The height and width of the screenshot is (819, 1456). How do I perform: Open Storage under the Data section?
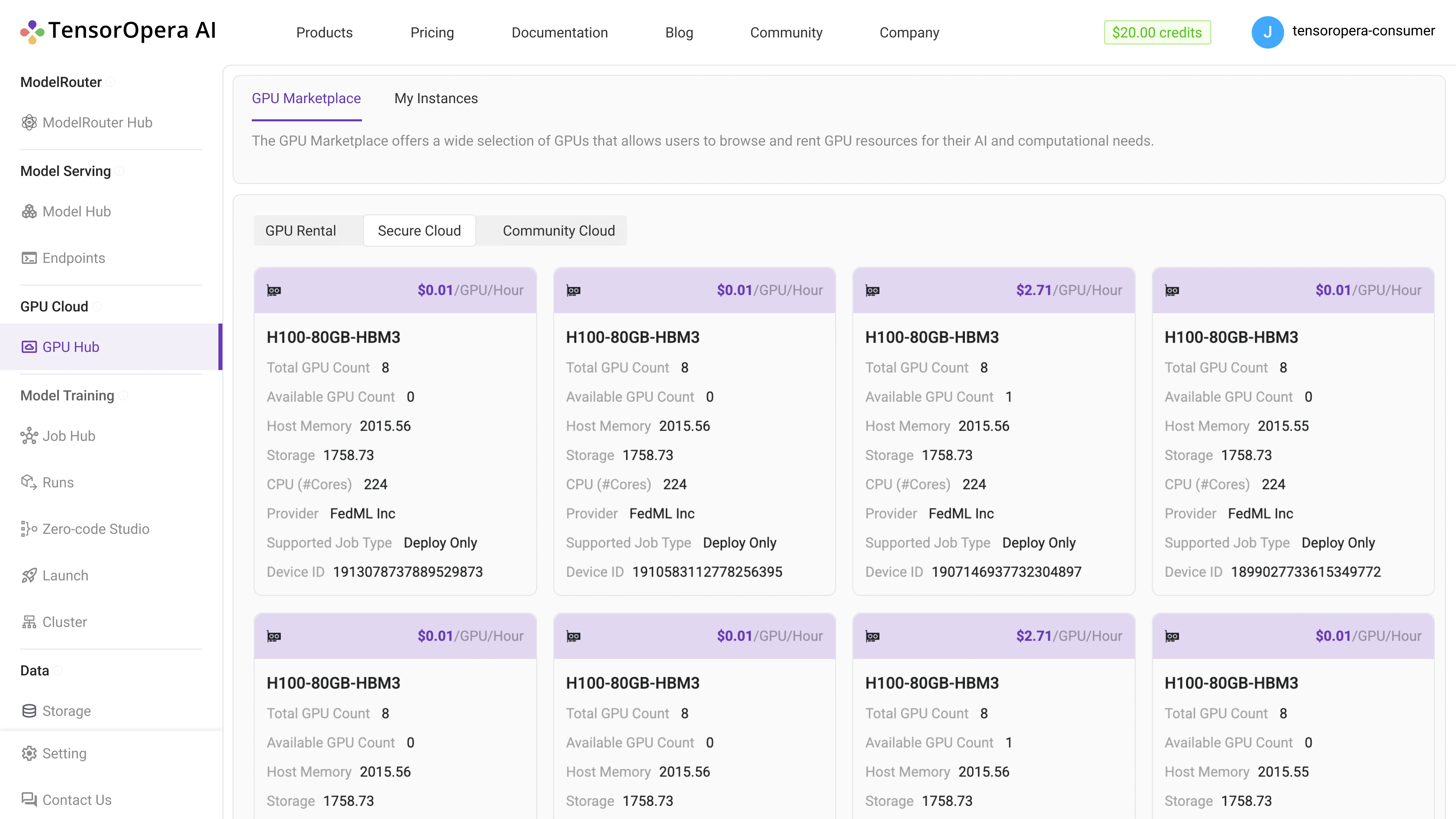(66, 710)
